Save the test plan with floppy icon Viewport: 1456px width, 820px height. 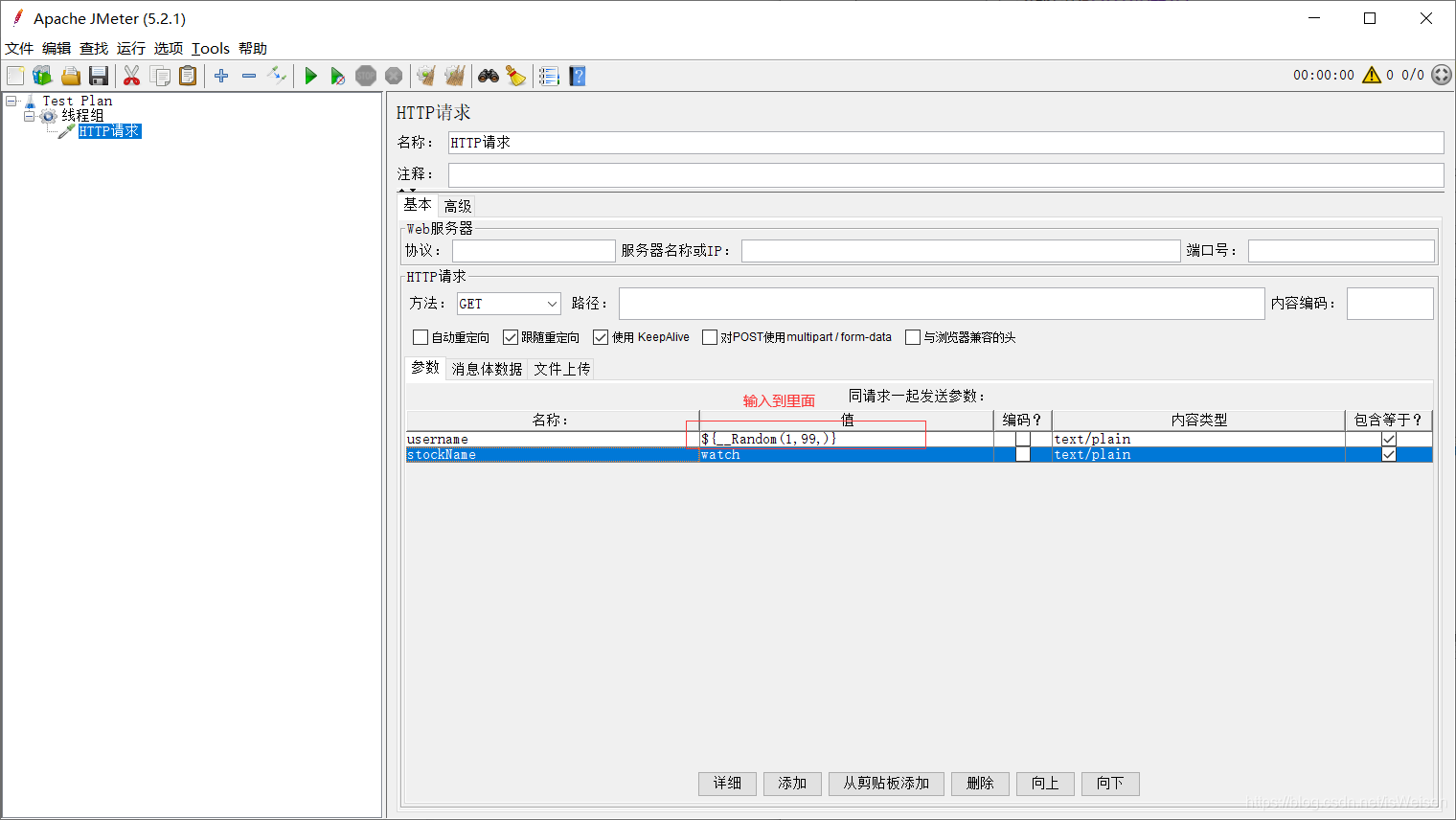click(99, 76)
